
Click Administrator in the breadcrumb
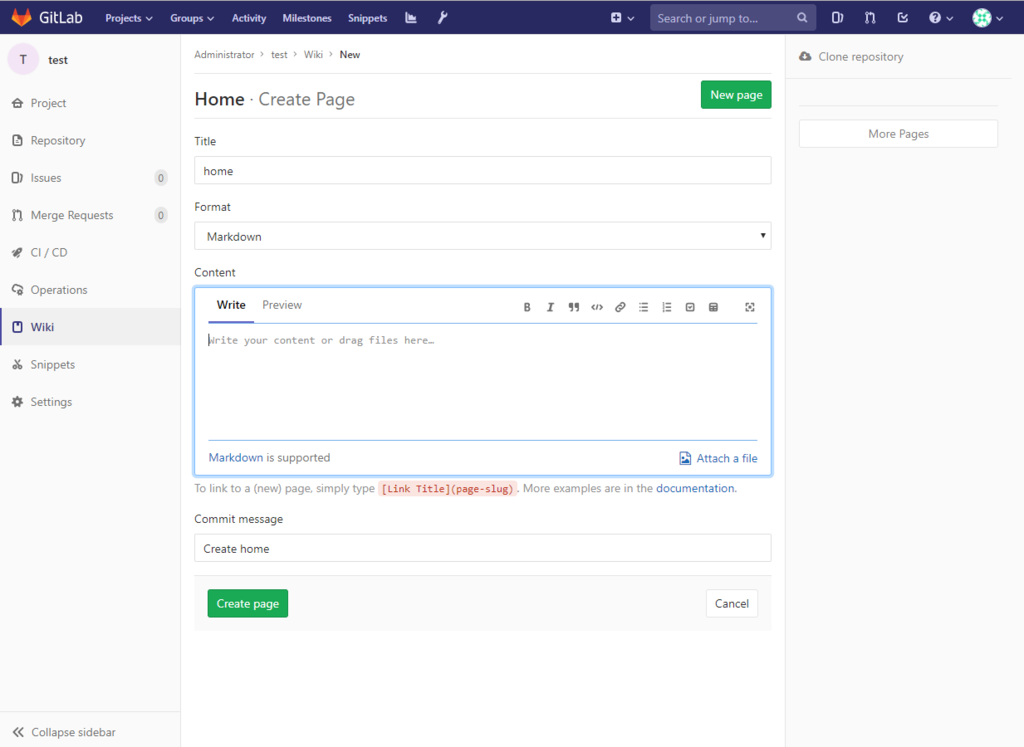coord(224,55)
